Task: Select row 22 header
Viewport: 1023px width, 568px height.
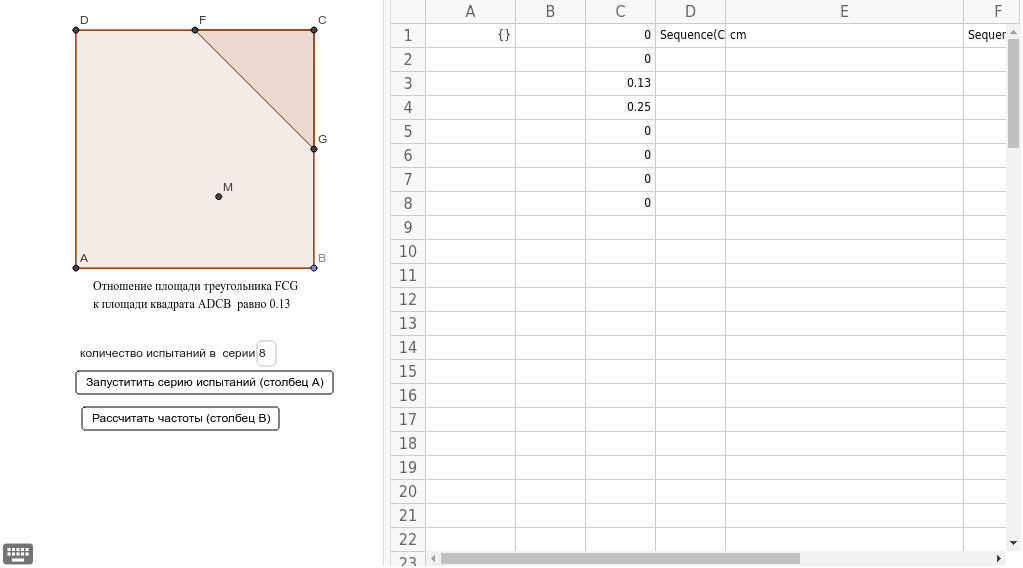Action: click(x=408, y=540)
